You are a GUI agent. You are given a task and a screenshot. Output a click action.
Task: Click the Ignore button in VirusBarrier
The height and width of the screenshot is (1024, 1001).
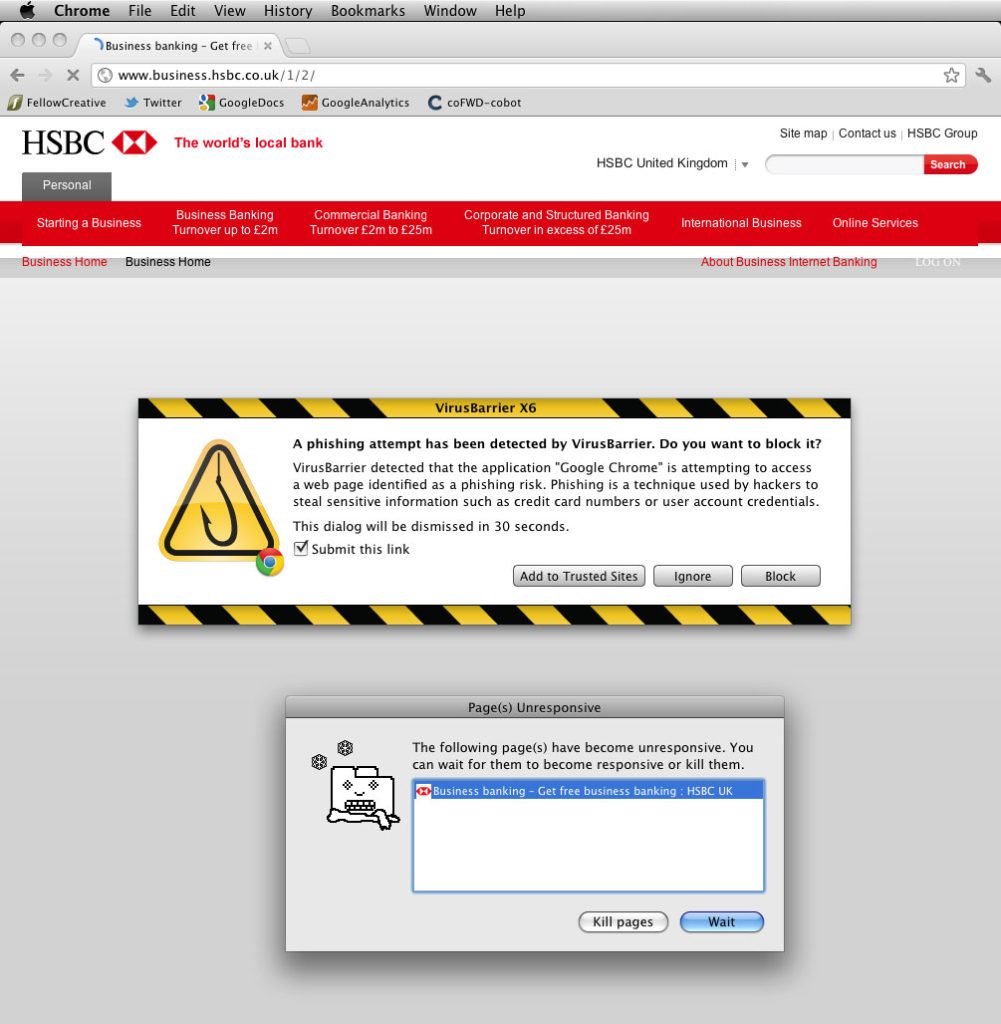pyautogui.click(x=693, y=576)
